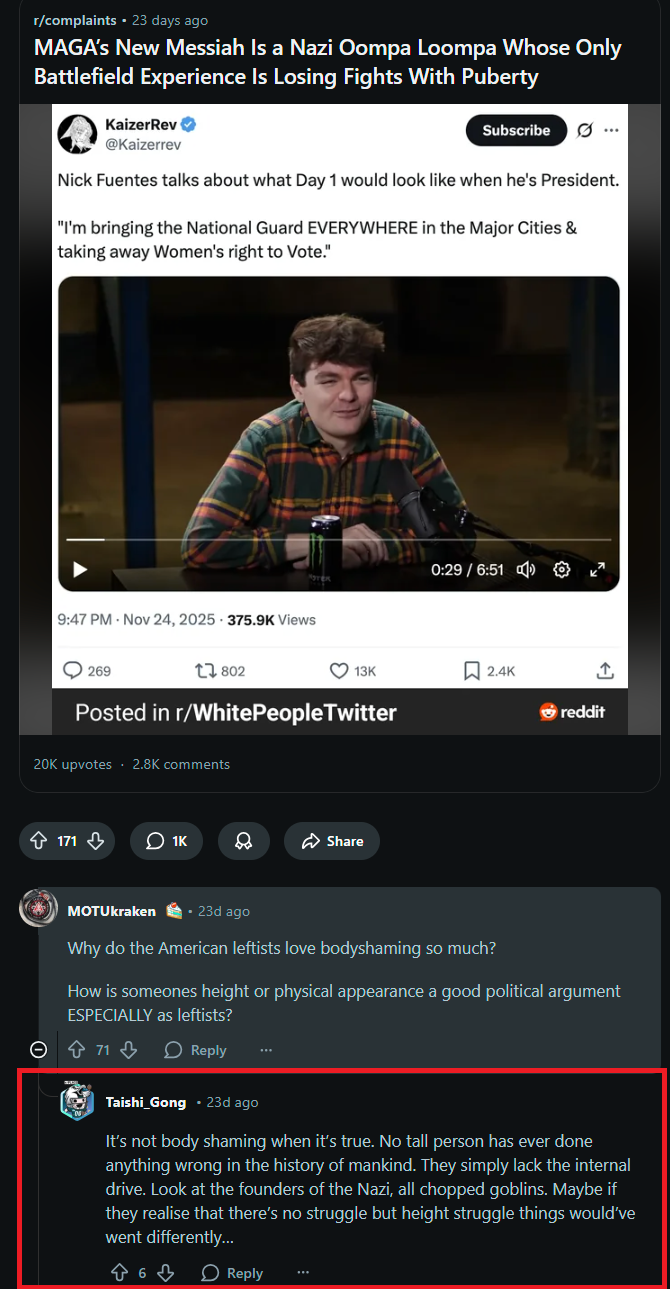Viewport: 670px width, 1289px height.
Task: Reply to Taishi_Gong's comment
Action: [232, 1273]
